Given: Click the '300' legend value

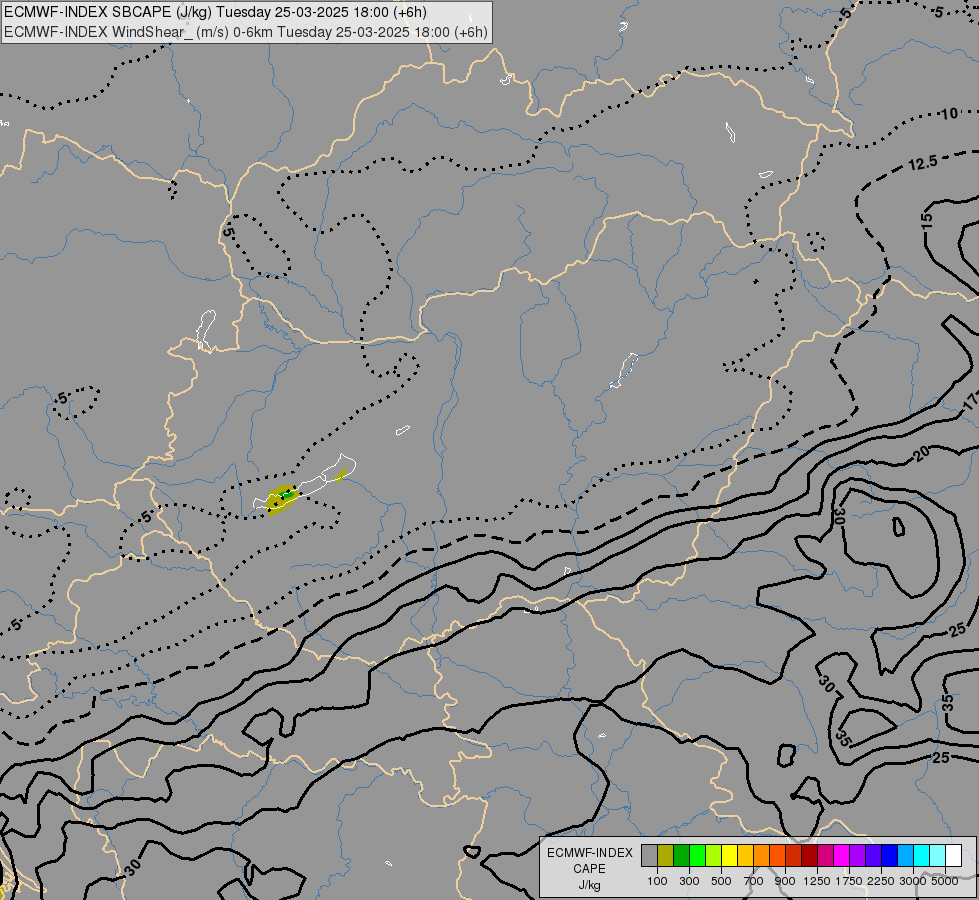Looking at the screenshot, I should click(x=689, y=881).
